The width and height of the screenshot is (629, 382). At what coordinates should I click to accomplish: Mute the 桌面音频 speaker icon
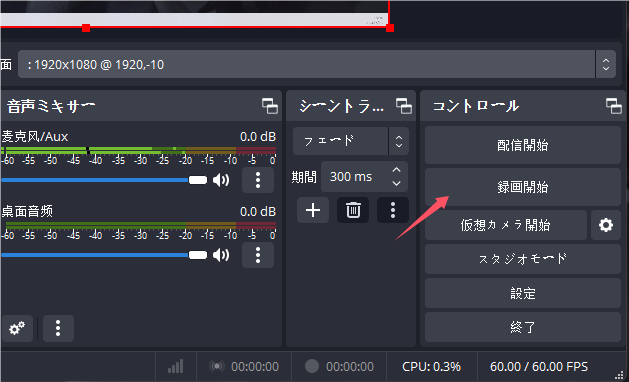tap(221, 255)
